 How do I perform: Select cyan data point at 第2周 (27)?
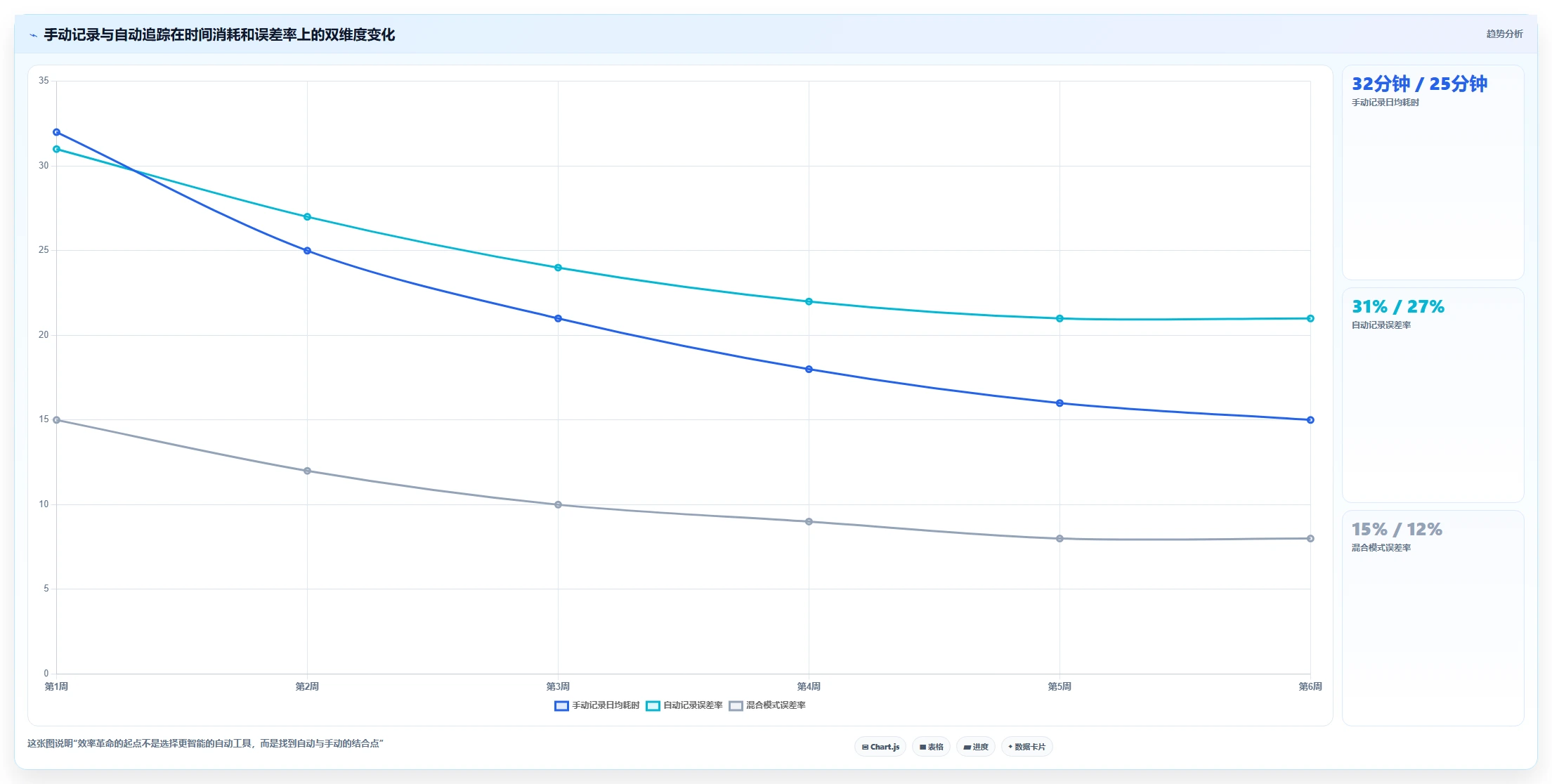coord(307,217)
